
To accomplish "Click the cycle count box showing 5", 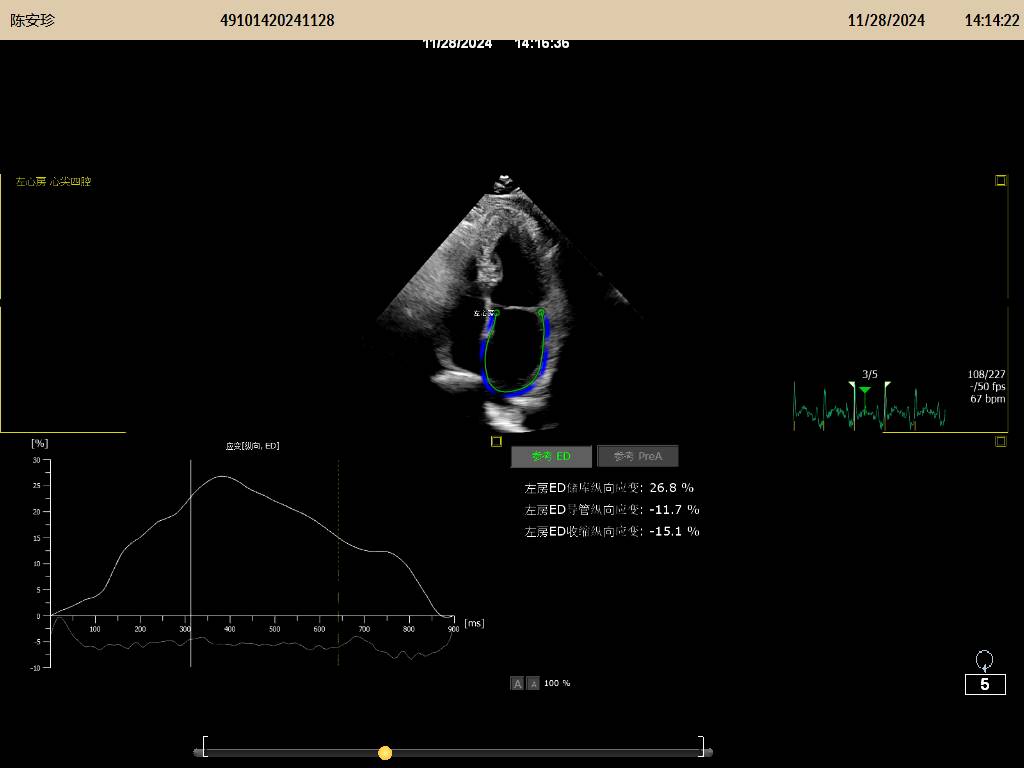I will (985, 684).
